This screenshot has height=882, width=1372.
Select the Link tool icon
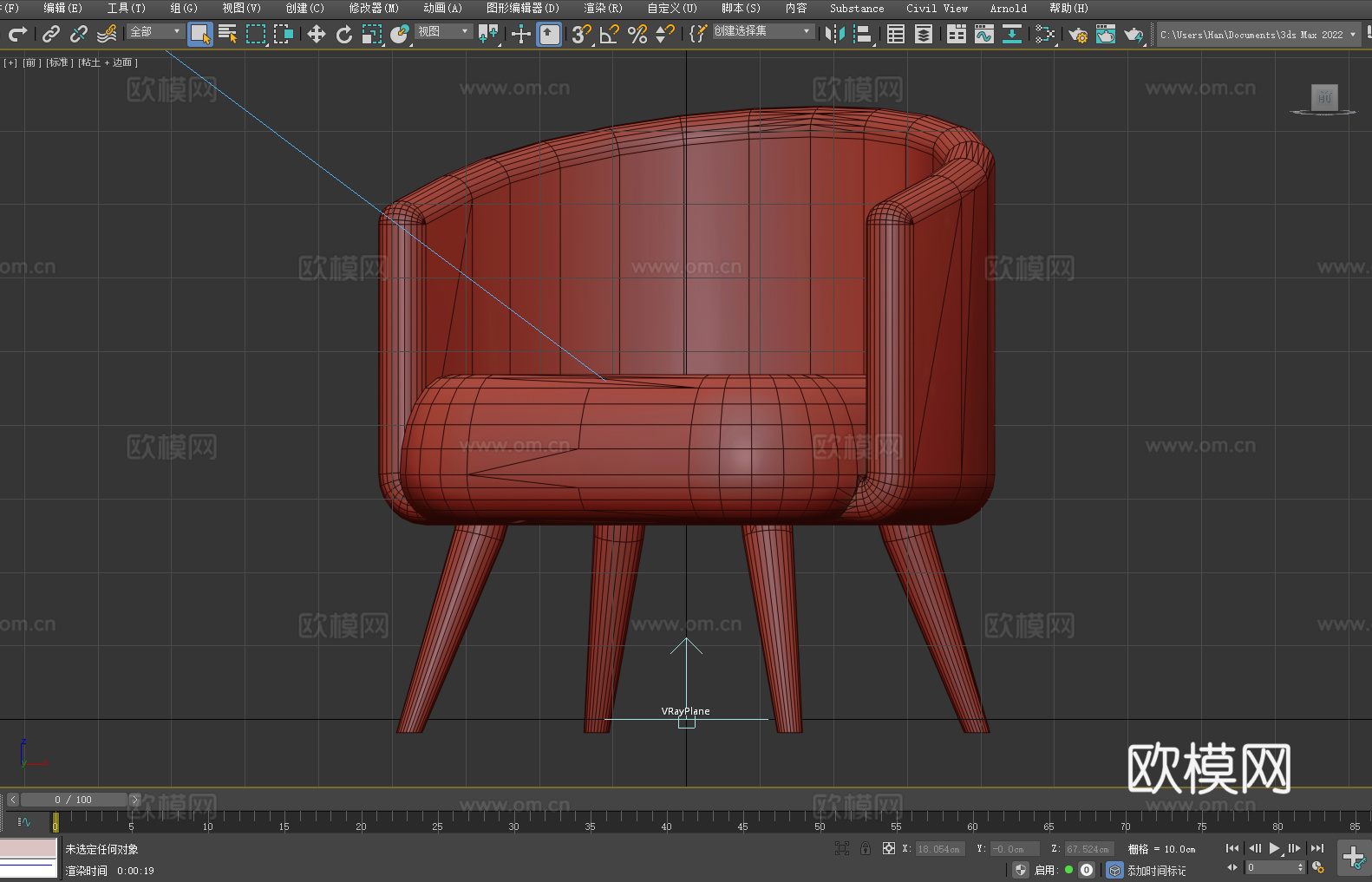(x=51, y=34)
